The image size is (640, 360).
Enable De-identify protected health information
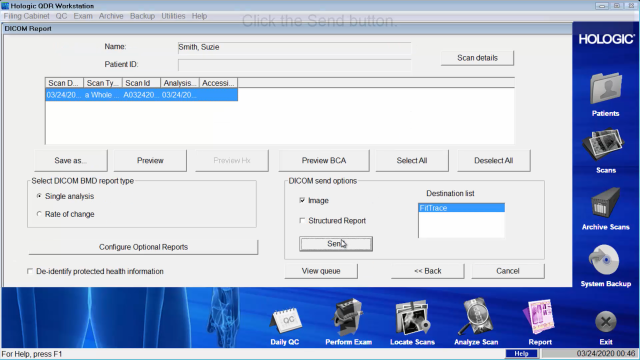[x=30, y=271]
